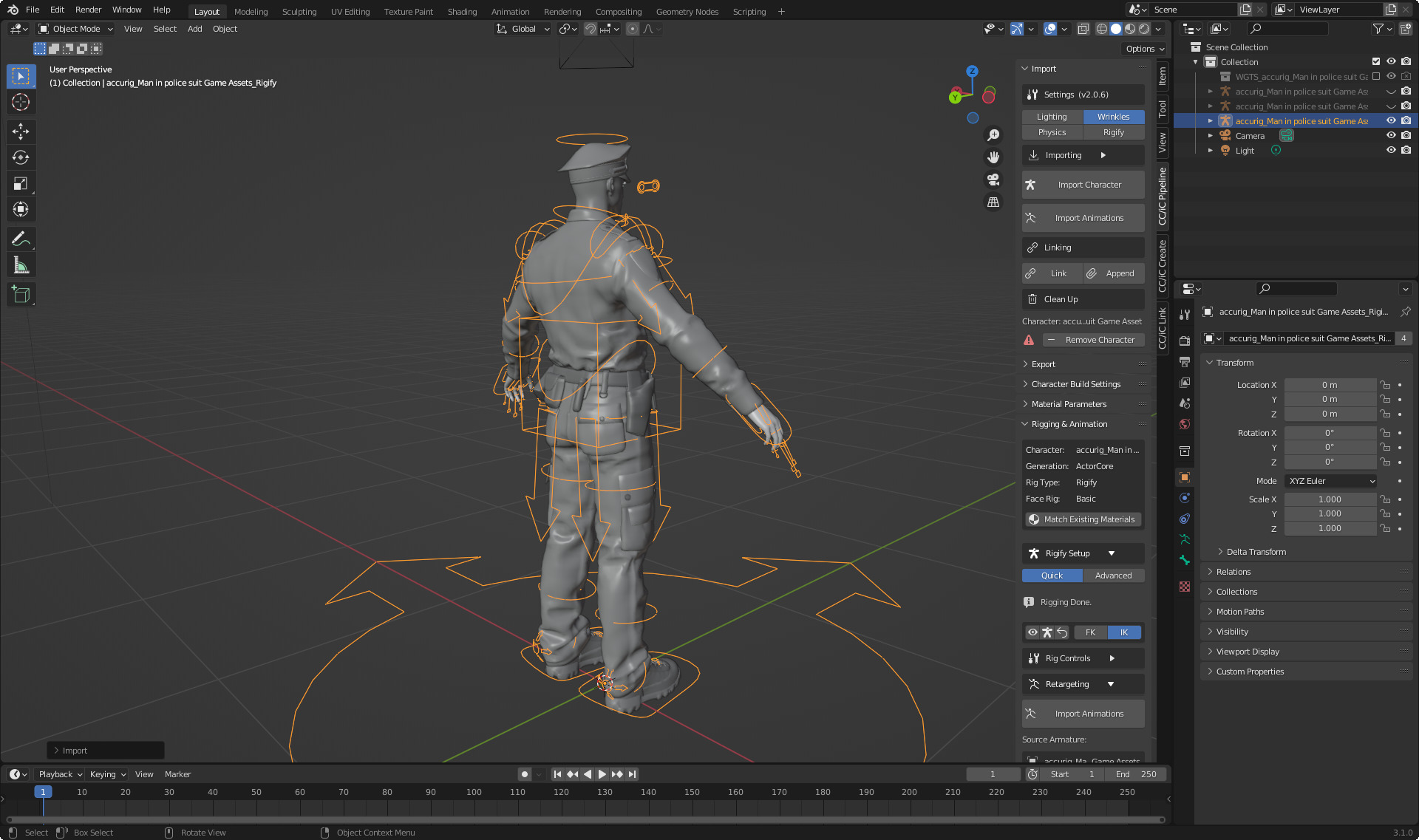The width and height of the screenshot is (1419, 840).
Task: Open the Playback dropdown in timeline
Action: click(61, 774)
